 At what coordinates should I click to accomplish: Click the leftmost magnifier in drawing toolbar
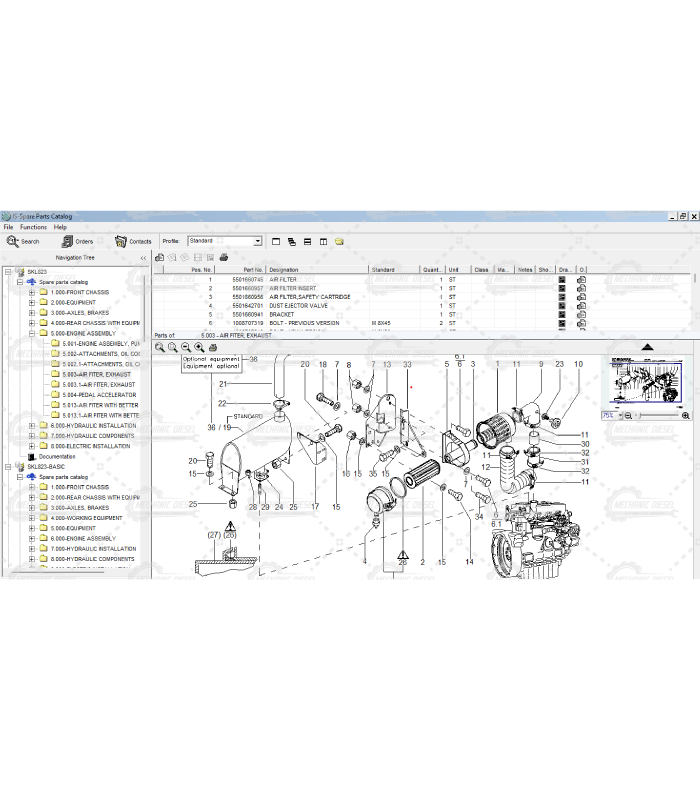point(160,347)
